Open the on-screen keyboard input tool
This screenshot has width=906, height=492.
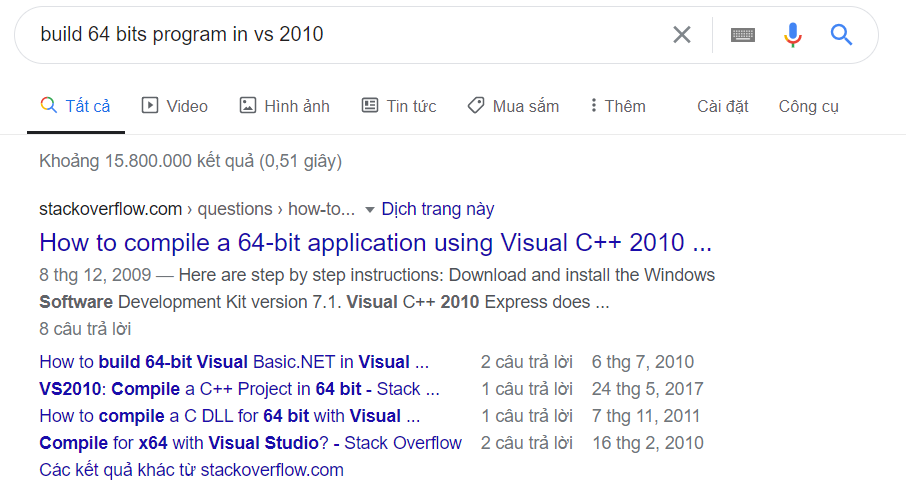pyautogui.click(x=743, y=35)
